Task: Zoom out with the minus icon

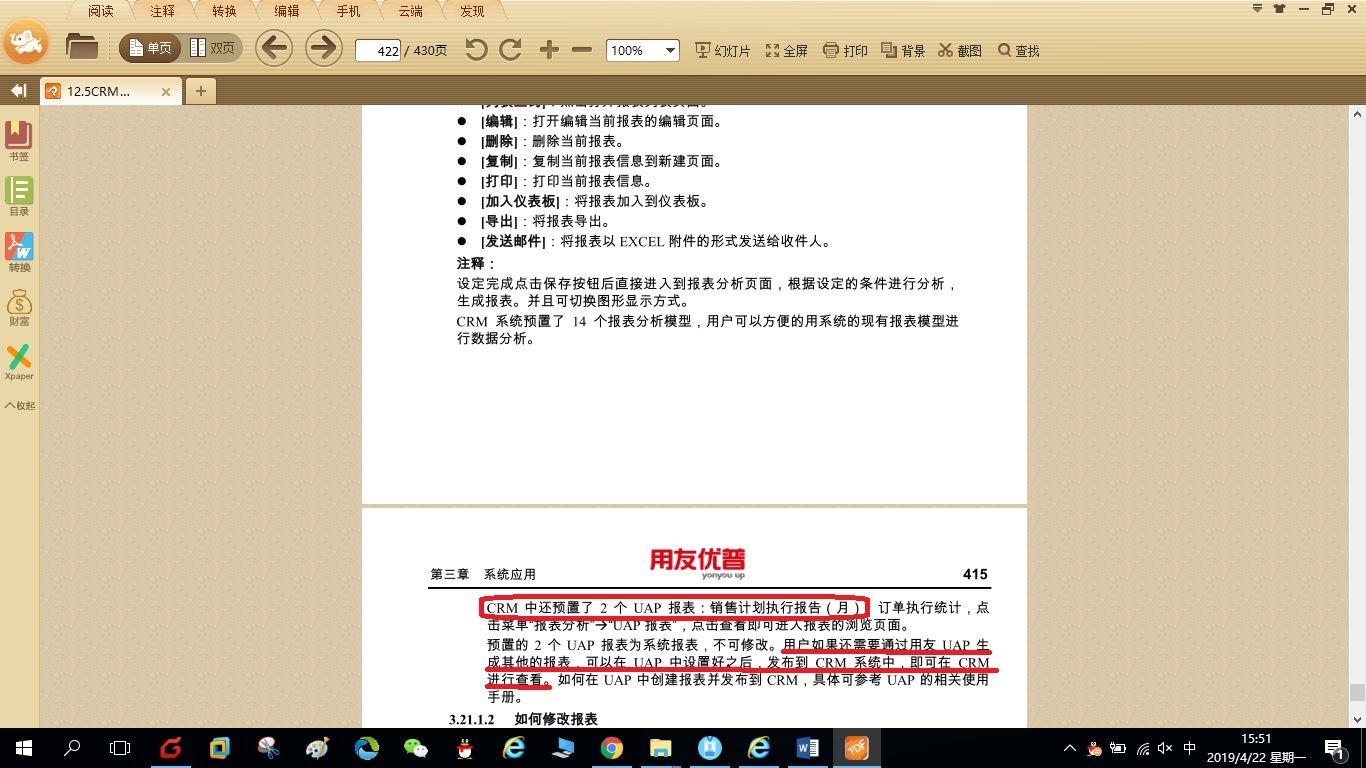Action: (582, 50)
